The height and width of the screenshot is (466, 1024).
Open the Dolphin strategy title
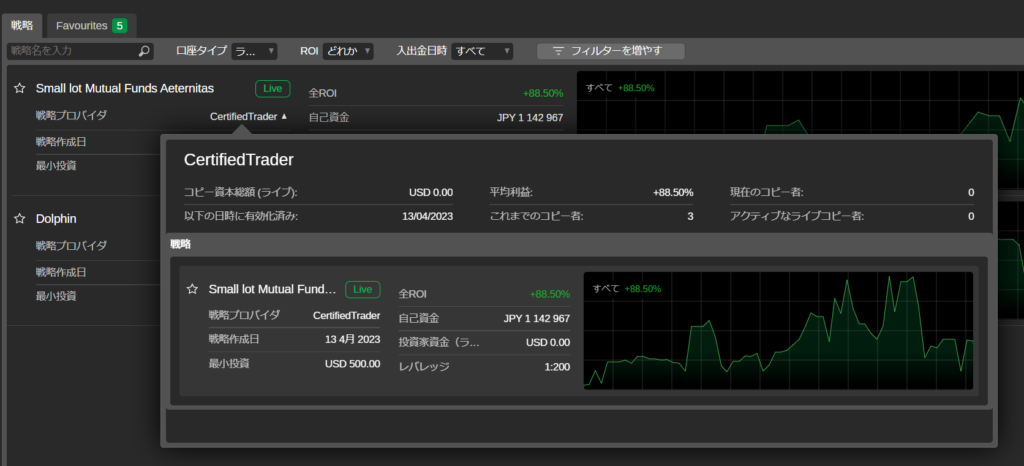pos(56,219)
